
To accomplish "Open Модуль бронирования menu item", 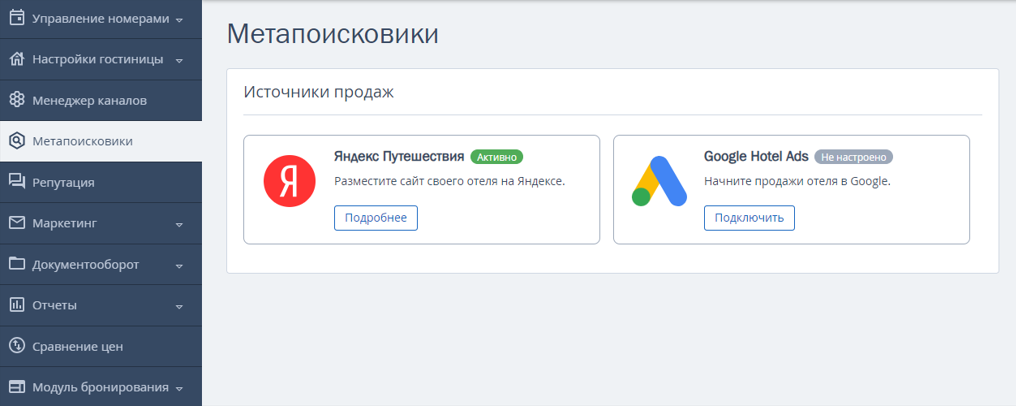I will click(x=101, y=387).
